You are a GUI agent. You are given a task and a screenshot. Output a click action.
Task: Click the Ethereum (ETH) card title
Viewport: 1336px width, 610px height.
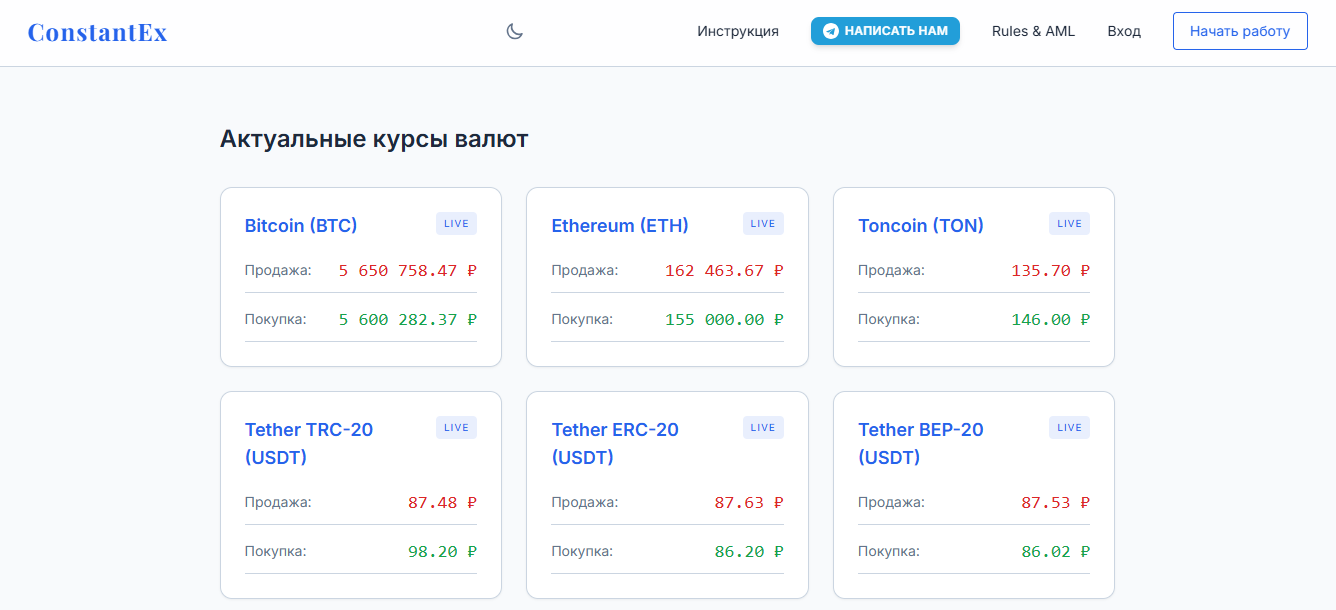(620, 226)
